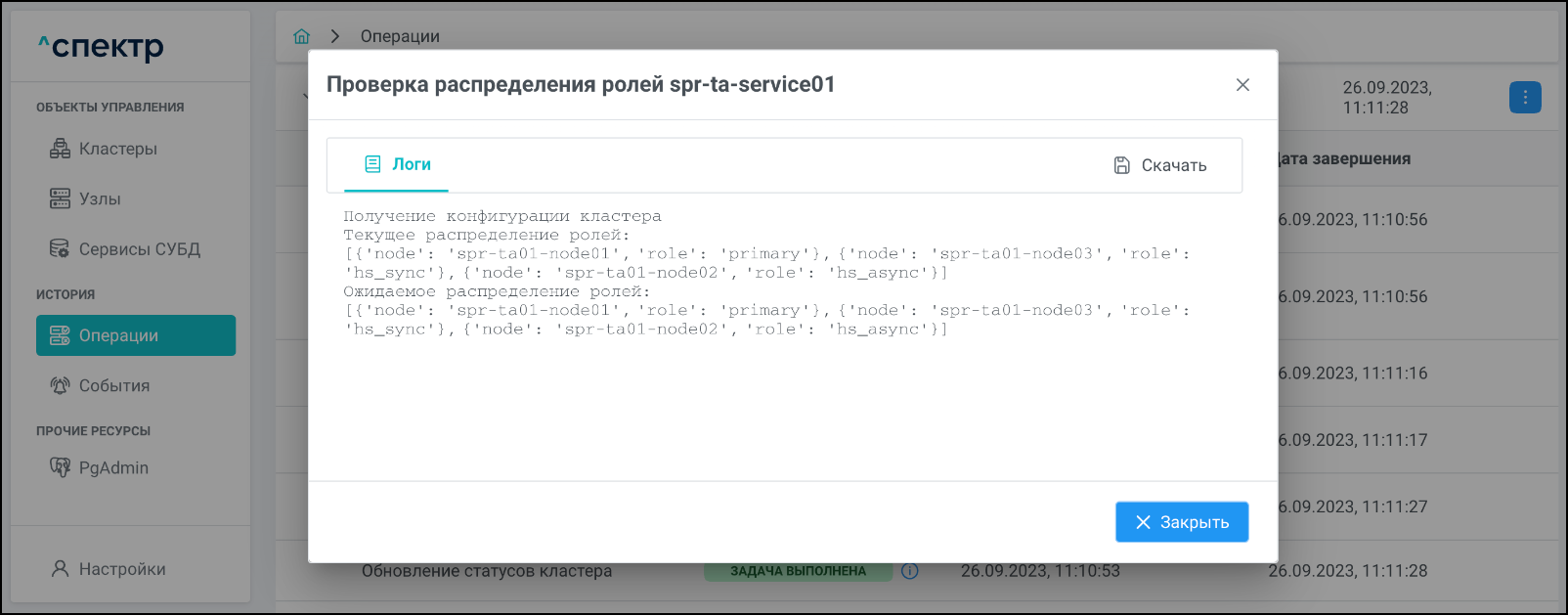The image size is (1568, 616).
Task: Open the blue three-dots actions menu
Action: [1525, 97]
